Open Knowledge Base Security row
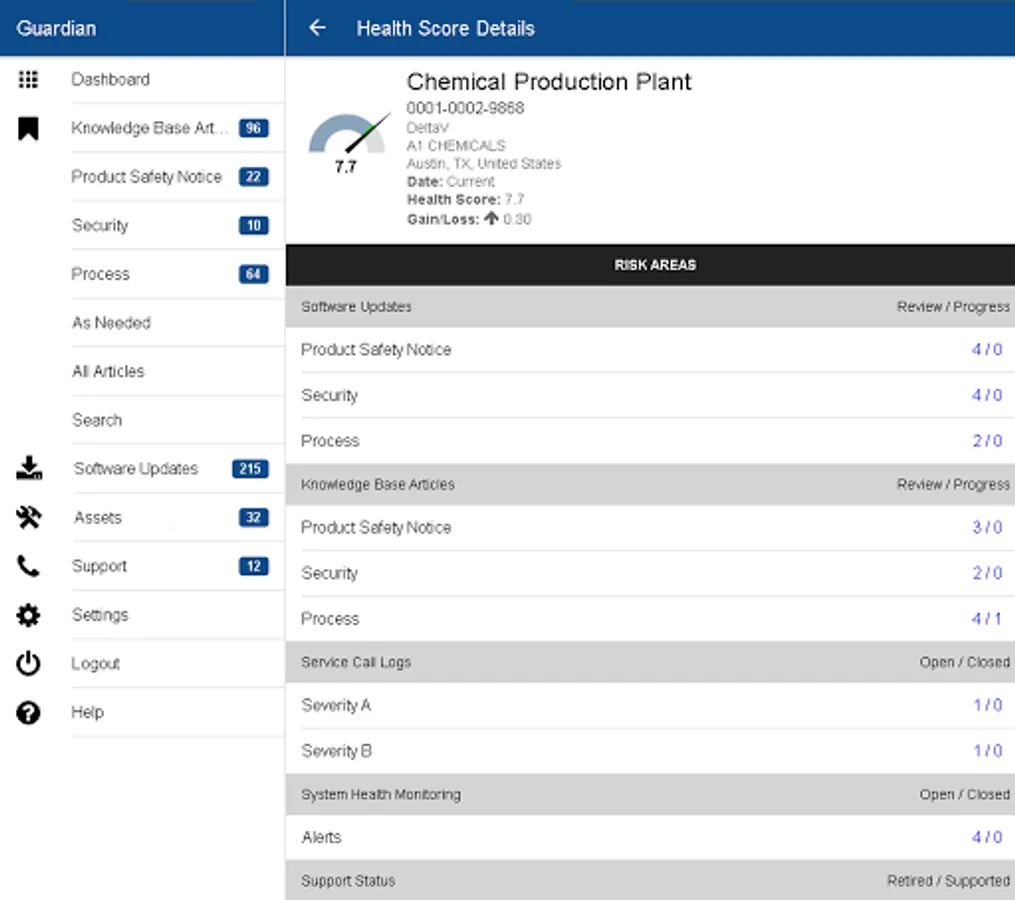 point(650,573)
